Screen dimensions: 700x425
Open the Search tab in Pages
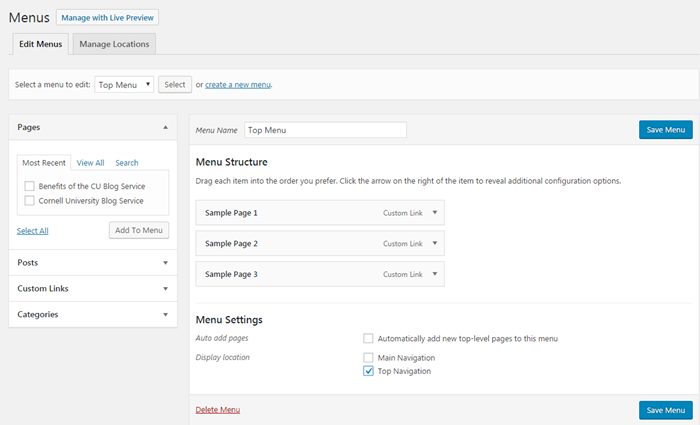coord(127,163)
